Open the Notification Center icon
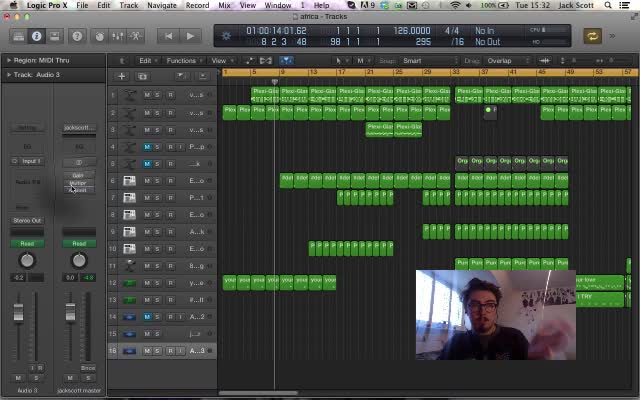Viewport: 640px width, 400px height. pos(624,5)
